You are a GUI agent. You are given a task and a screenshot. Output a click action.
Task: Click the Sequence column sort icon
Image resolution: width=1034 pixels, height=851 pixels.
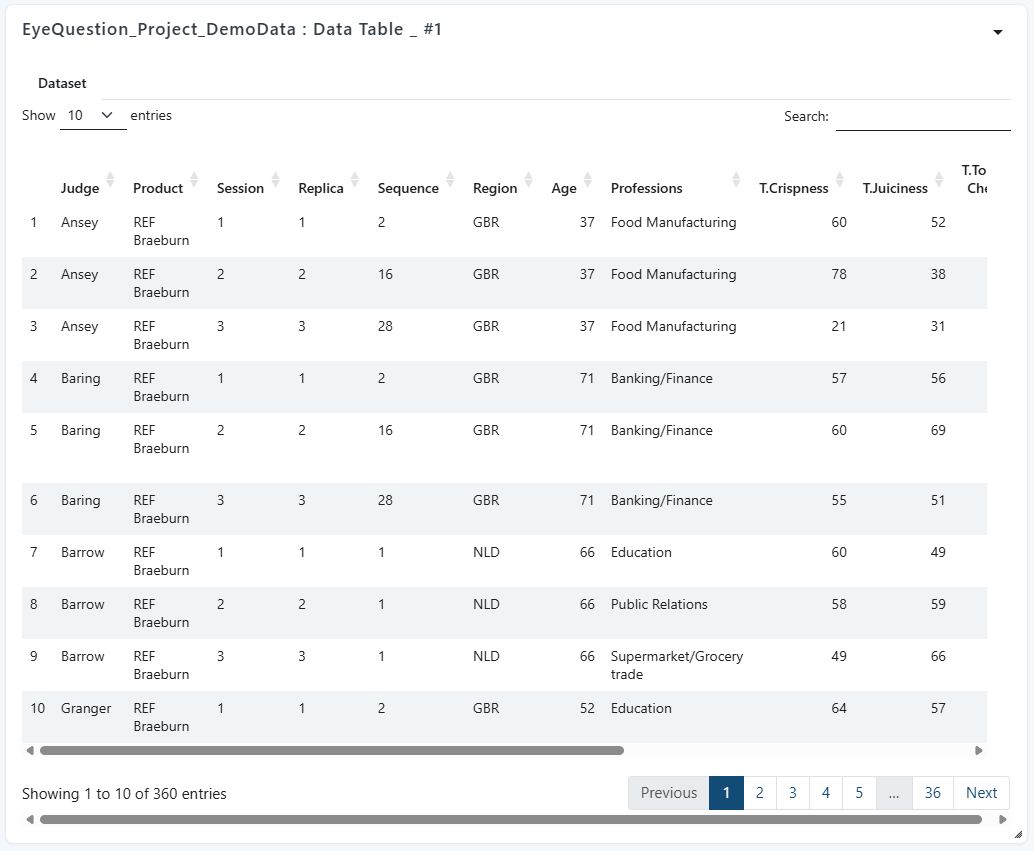tap(450, 179)
